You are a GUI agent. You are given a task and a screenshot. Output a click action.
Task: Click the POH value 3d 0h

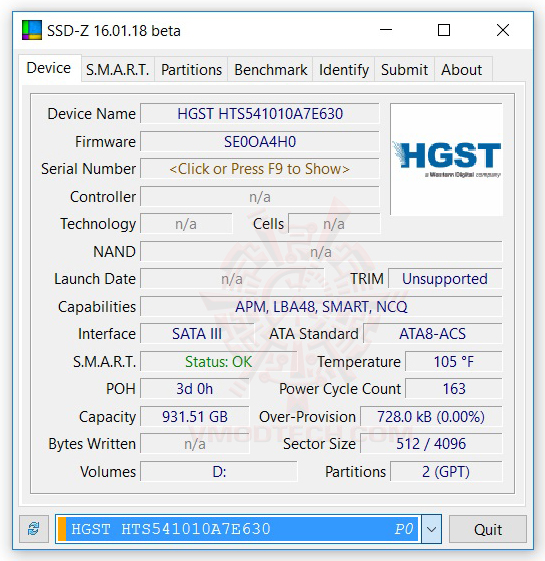tap(195, 389)
